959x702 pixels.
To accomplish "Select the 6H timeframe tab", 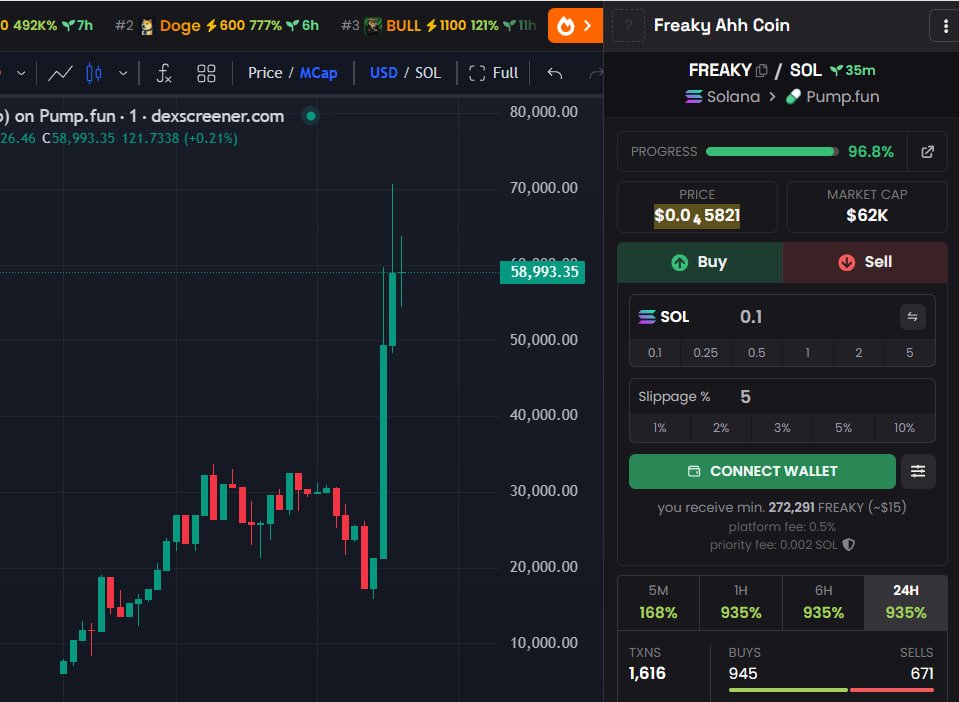I will [x=823, y=602].
